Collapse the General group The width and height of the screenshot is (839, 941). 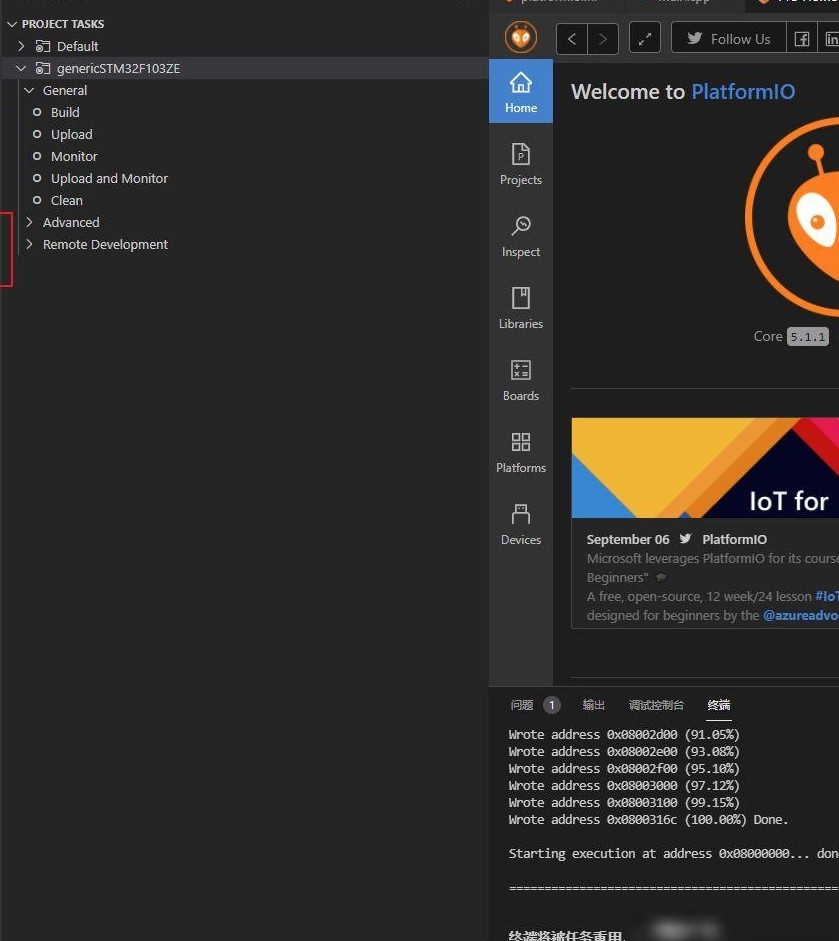[29, 91]
